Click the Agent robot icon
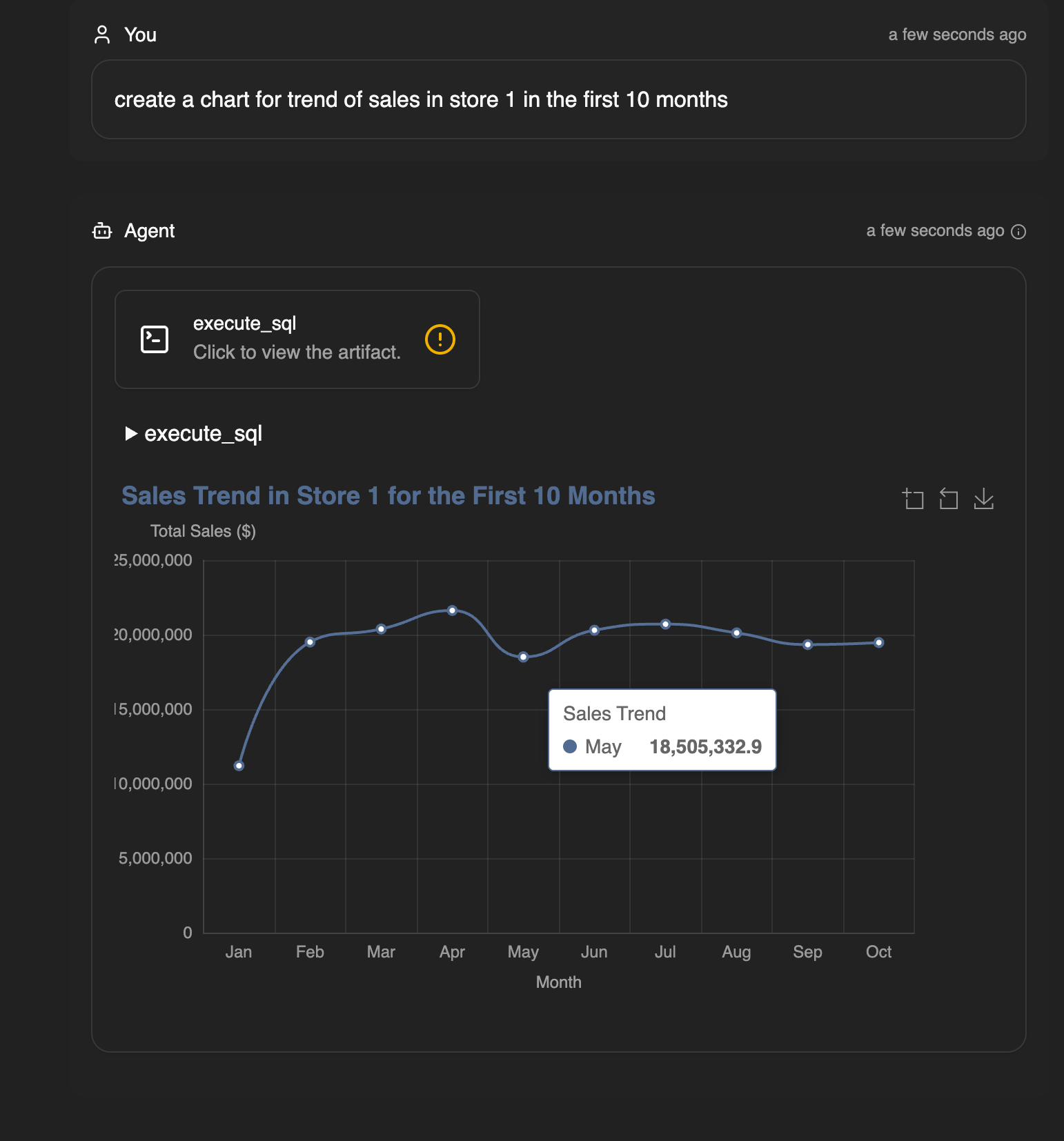 click(102, 230)
